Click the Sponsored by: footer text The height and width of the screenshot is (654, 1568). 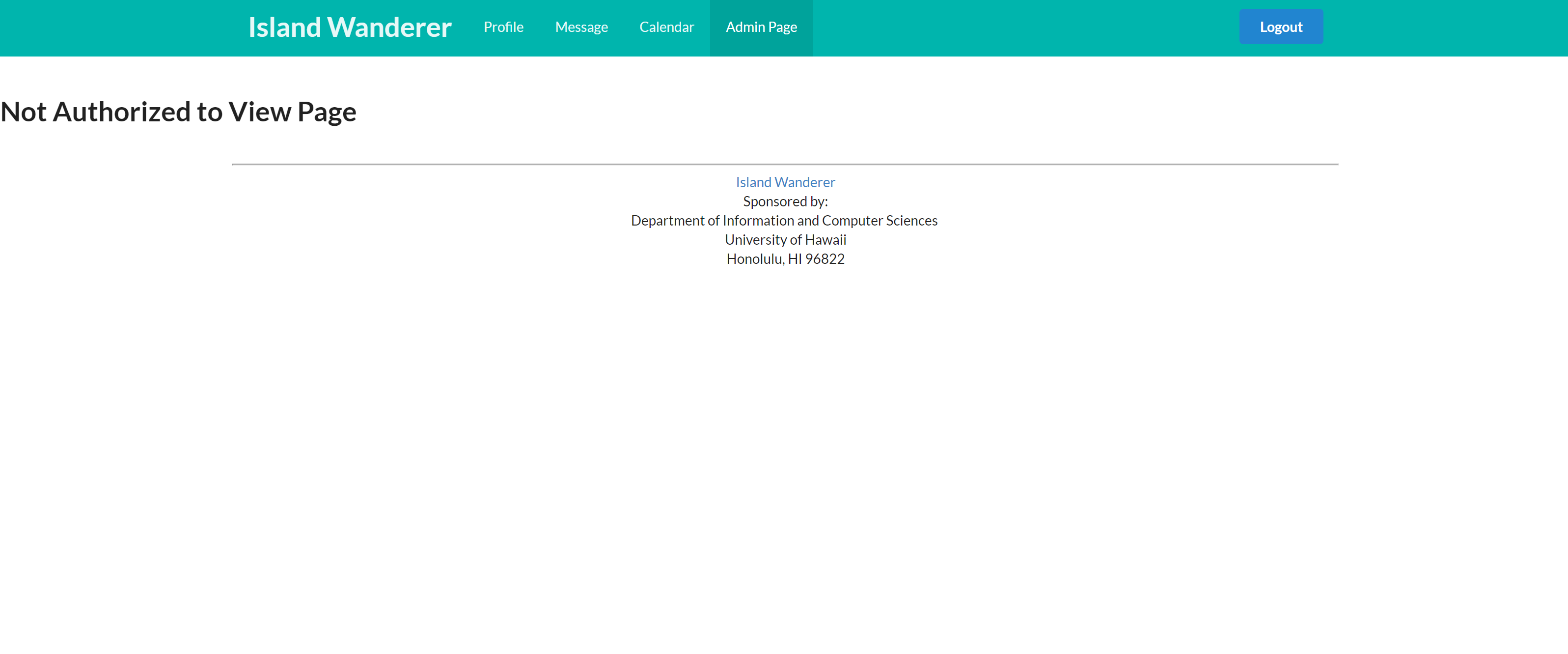(x=785, y=201)
